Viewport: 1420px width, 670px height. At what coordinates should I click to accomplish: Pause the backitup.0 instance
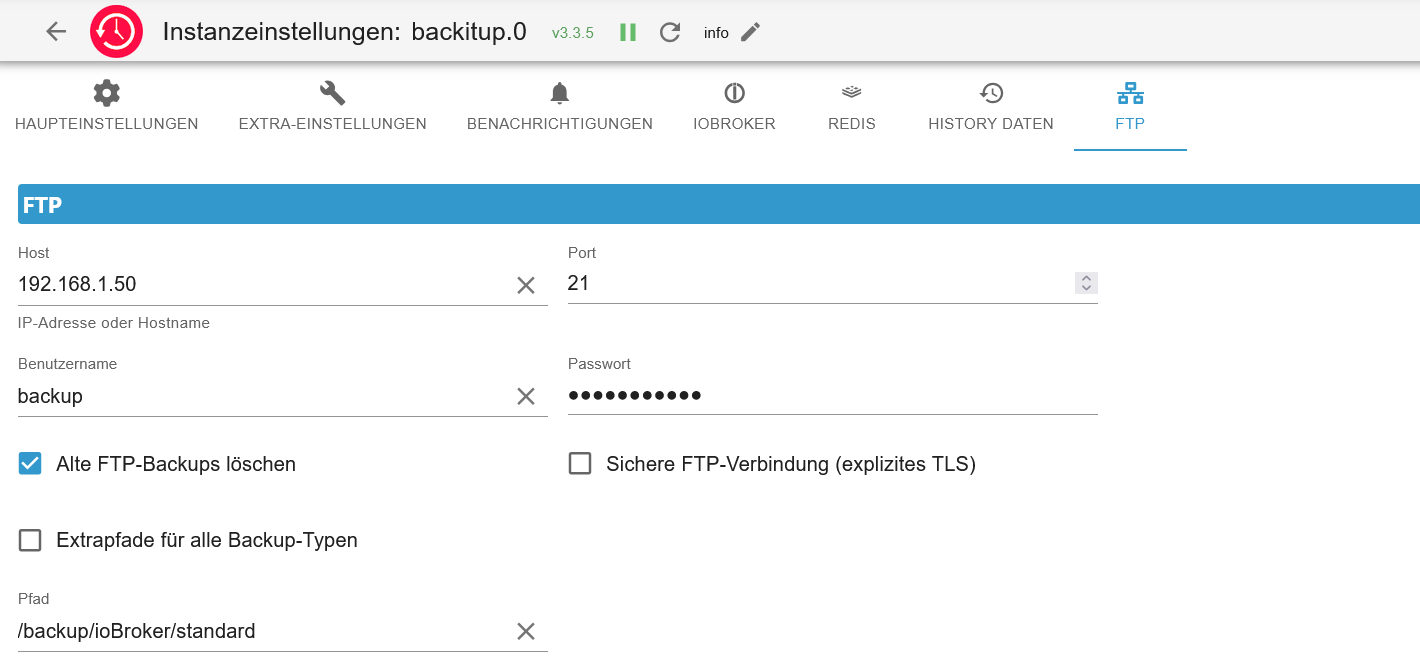(x=628, y=32)
